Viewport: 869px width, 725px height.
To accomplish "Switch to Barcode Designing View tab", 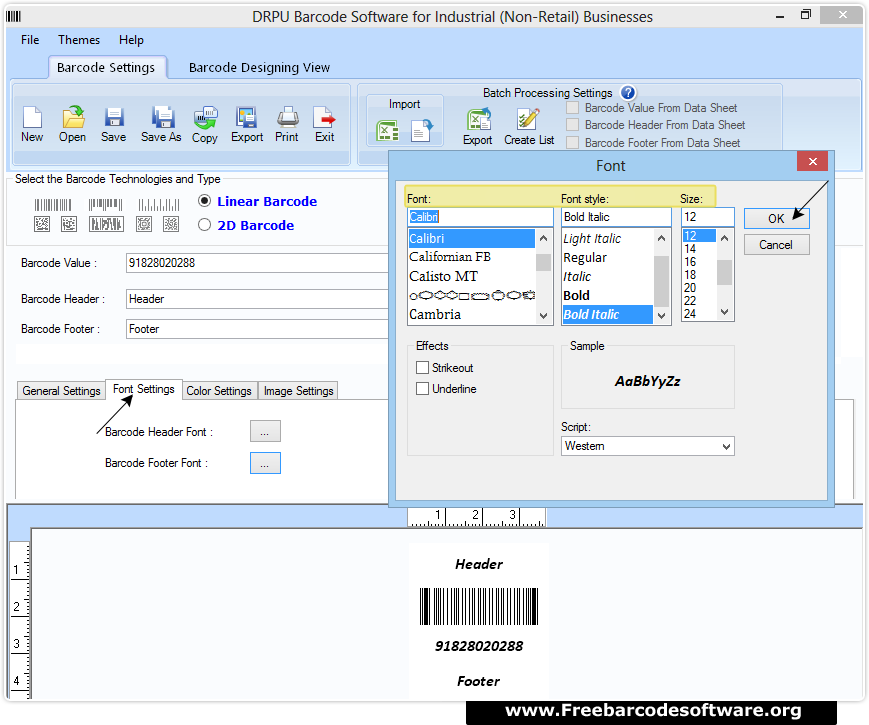I will [x=259, y=68].
